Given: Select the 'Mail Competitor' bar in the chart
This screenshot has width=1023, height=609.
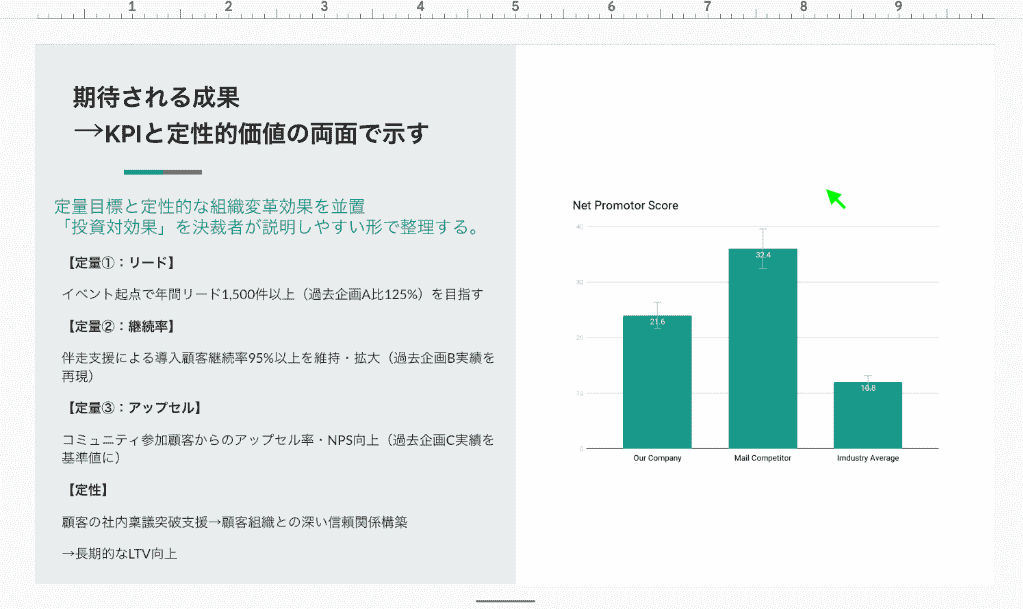Looking at the screenshot, I should coord(763,349).
